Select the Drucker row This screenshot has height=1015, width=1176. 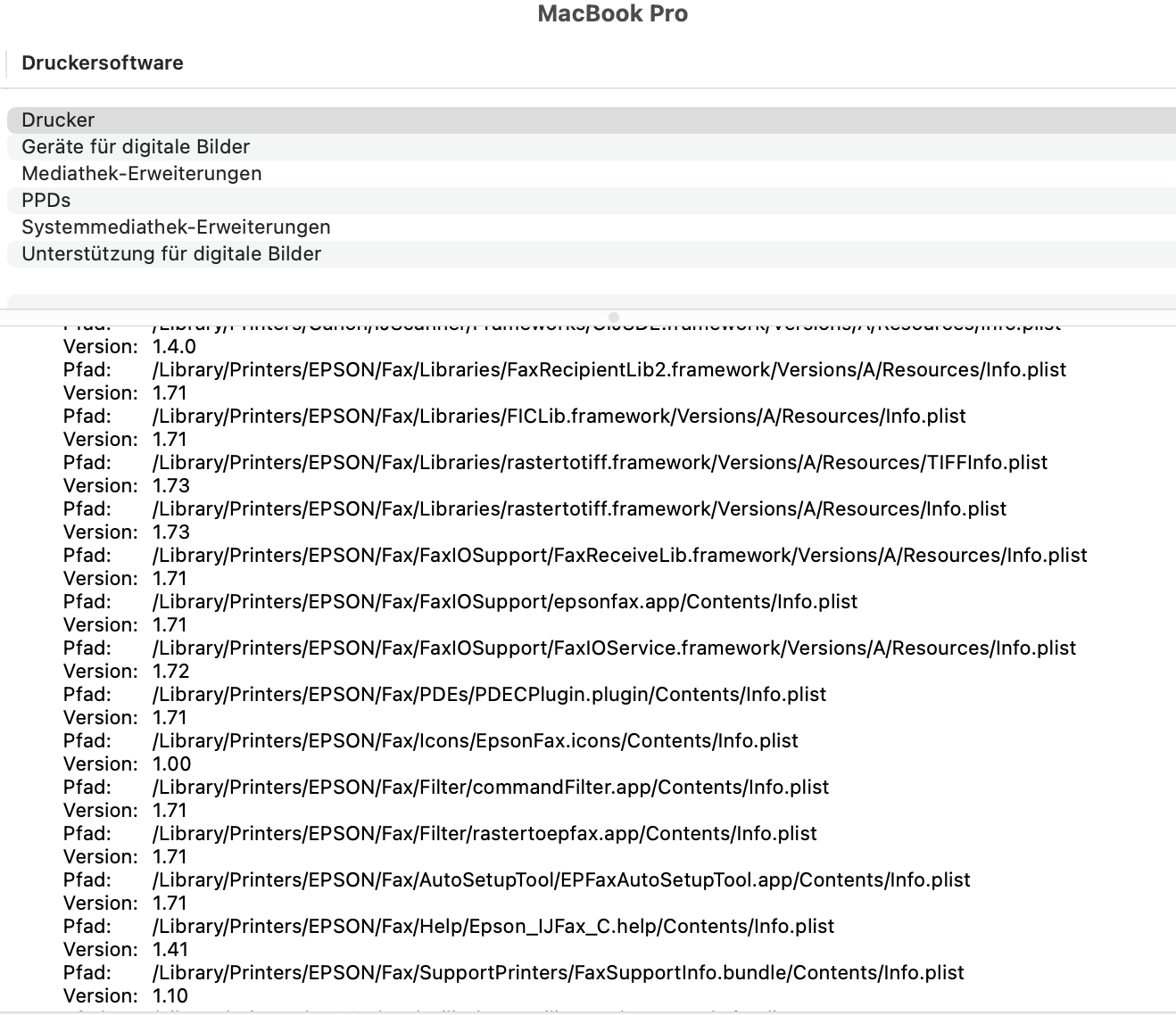click(58, 120)
